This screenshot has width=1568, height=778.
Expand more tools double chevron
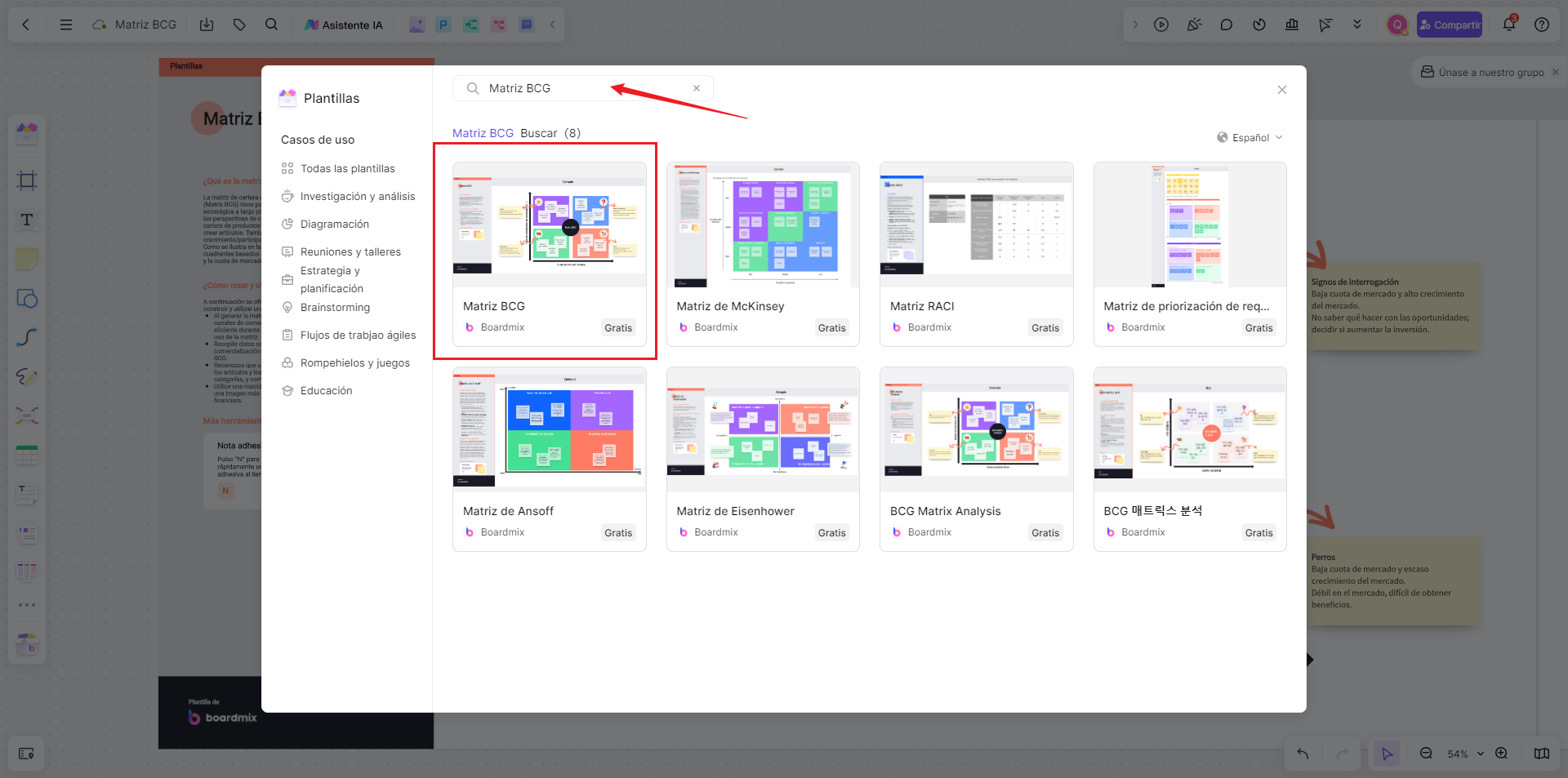click(1357, 24)
